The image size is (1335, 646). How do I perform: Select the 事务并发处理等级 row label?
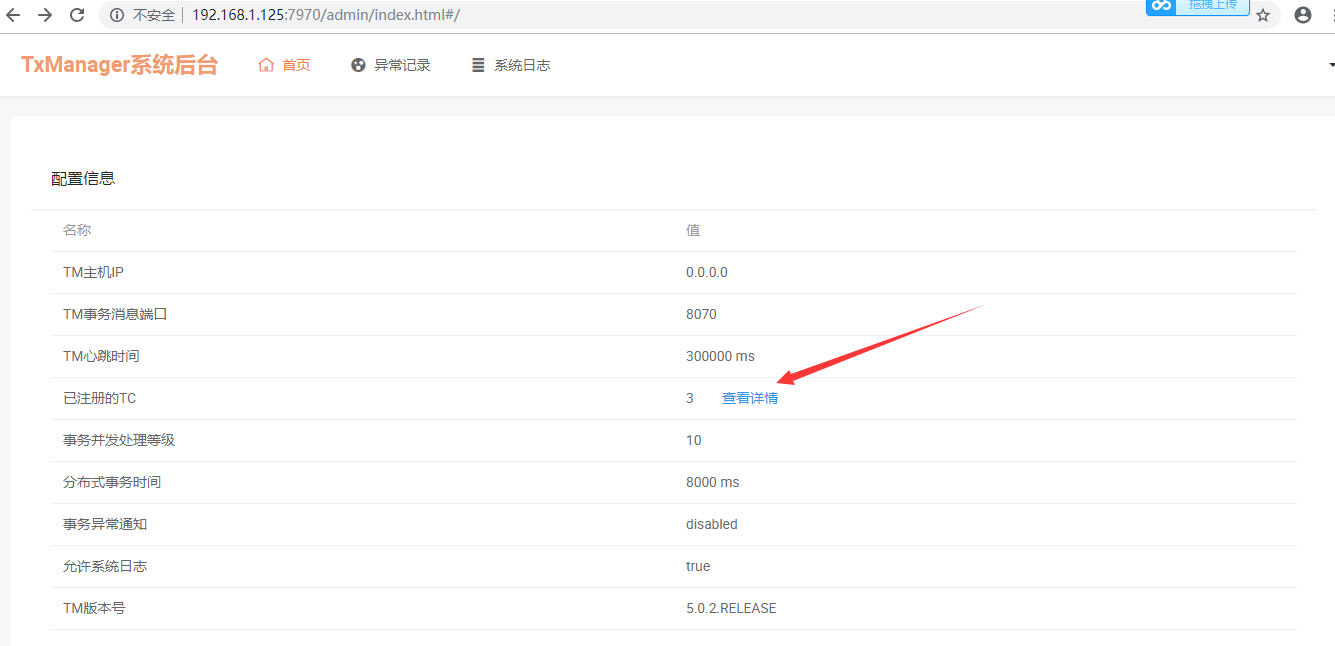tap(119, 440)
